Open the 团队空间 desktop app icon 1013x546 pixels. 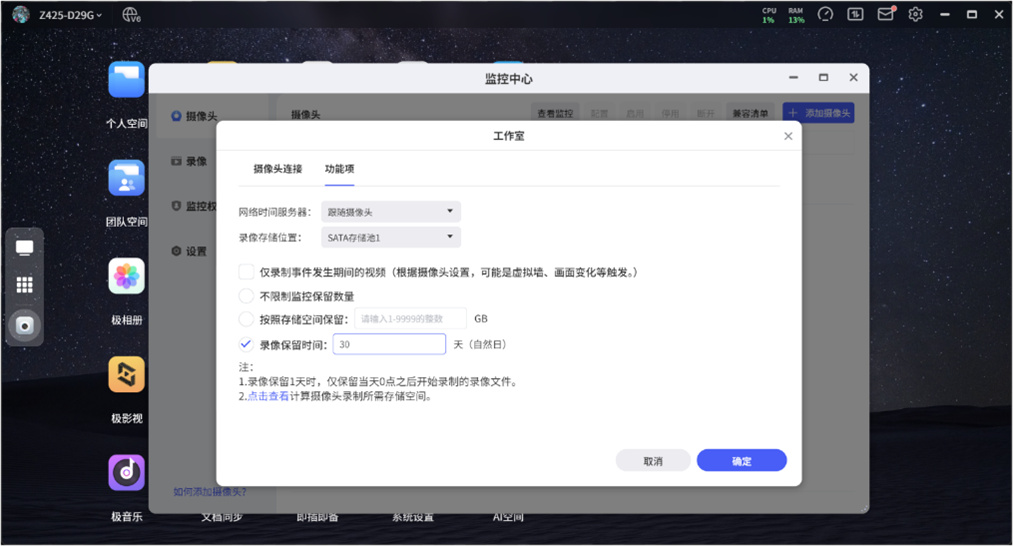[x=127, y=178]
